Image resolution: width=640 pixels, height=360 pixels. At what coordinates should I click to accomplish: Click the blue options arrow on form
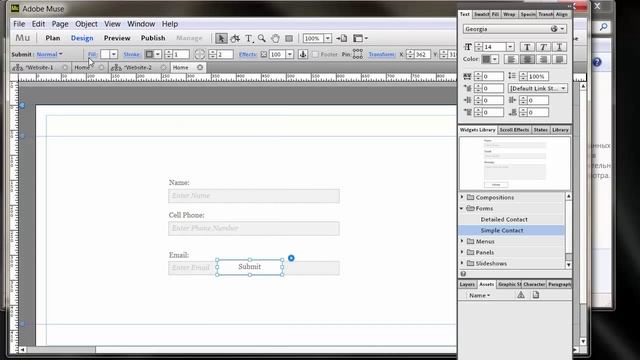[x=291, y=258]
